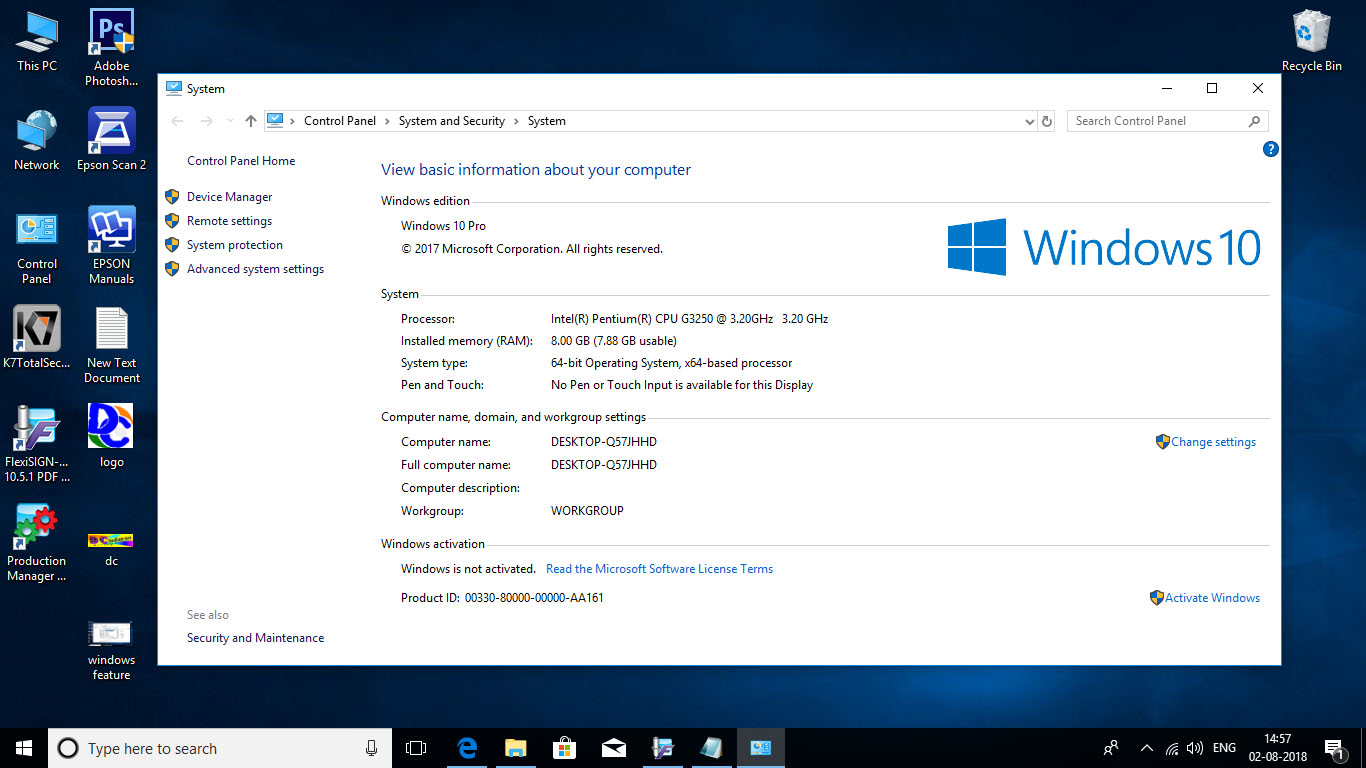Open the Recycle Bin
Screen dimensions: 1366x768
(x=1312, y=42)
